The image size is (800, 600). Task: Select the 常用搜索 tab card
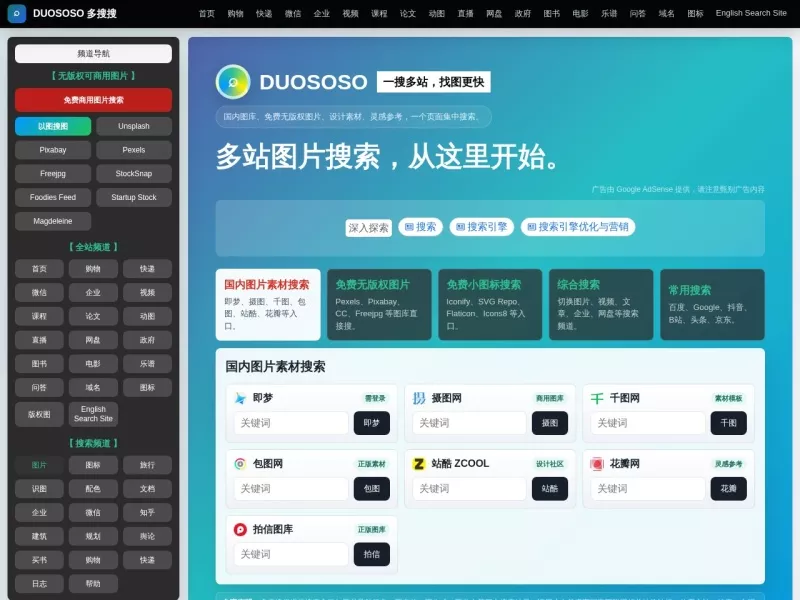coord(712,305)
